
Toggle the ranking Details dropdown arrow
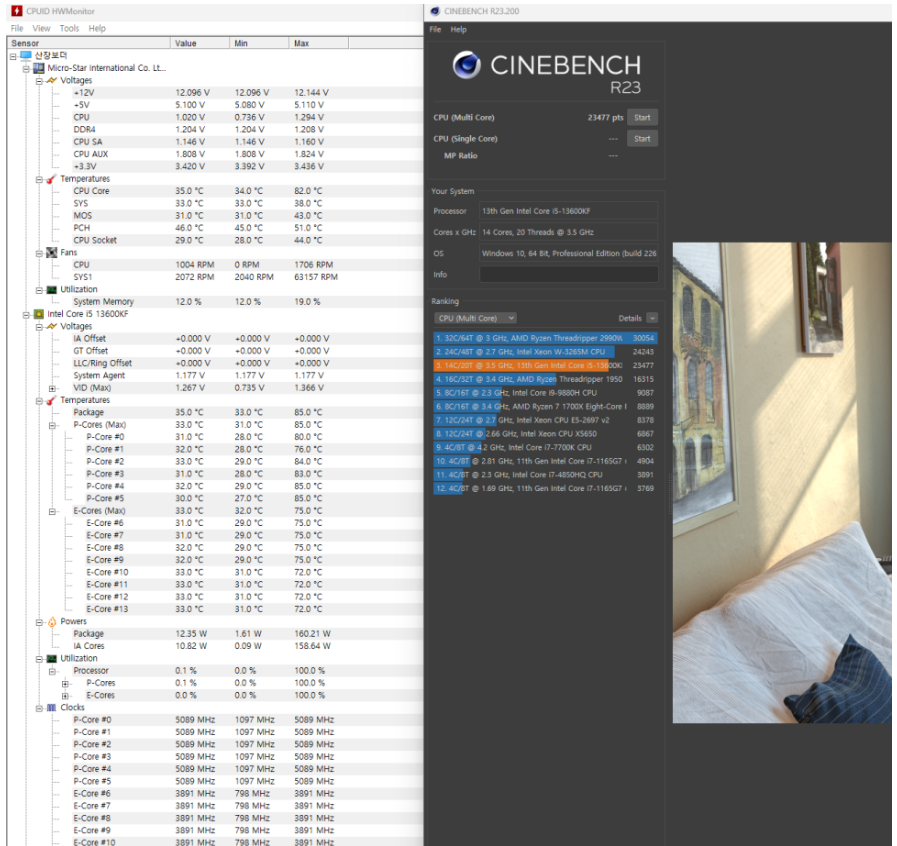pyautogui.click(x=652, y=318)
